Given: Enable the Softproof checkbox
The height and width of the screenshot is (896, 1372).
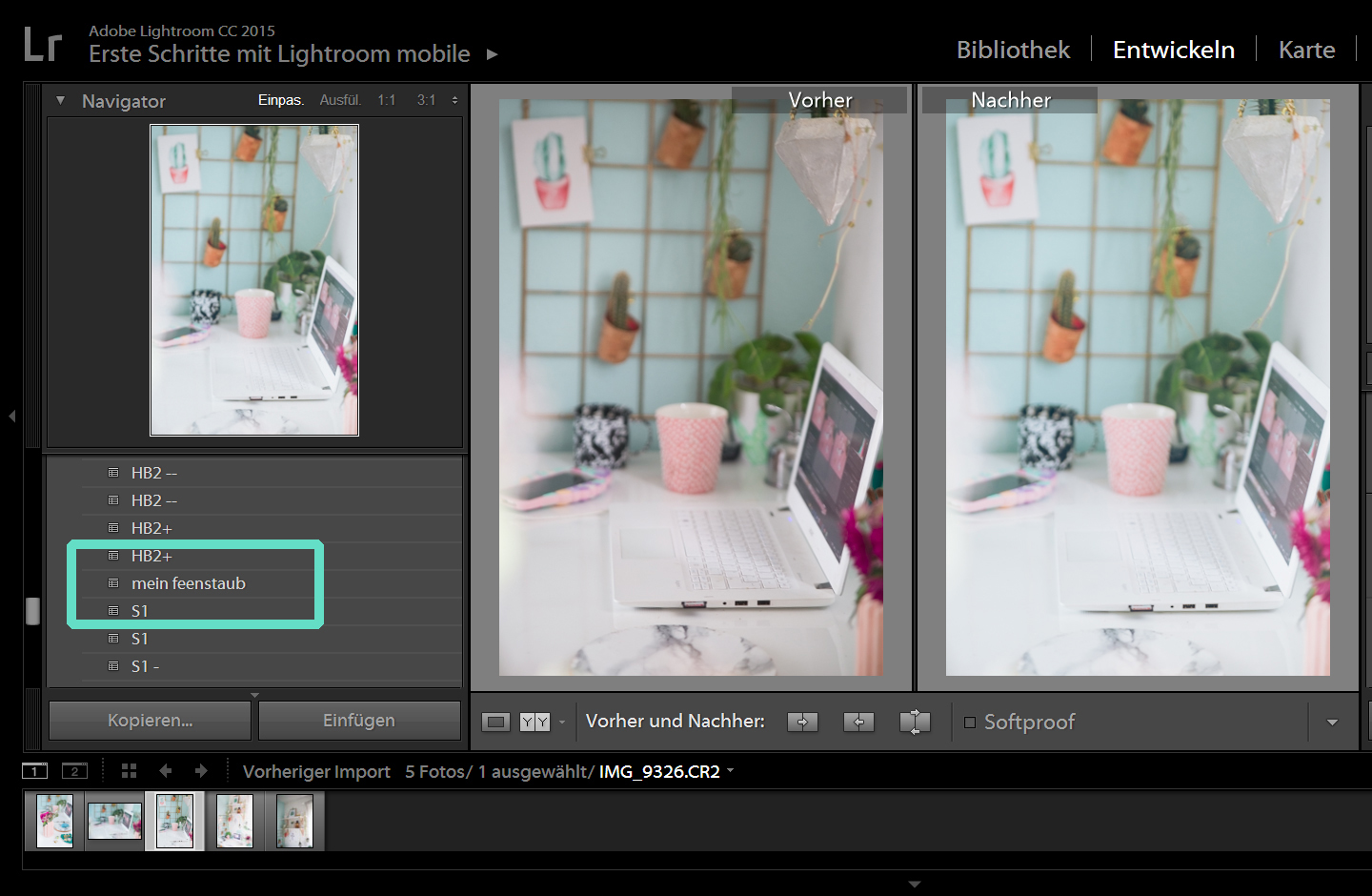Looking at the screenshot, I should (x=970, y=723).
